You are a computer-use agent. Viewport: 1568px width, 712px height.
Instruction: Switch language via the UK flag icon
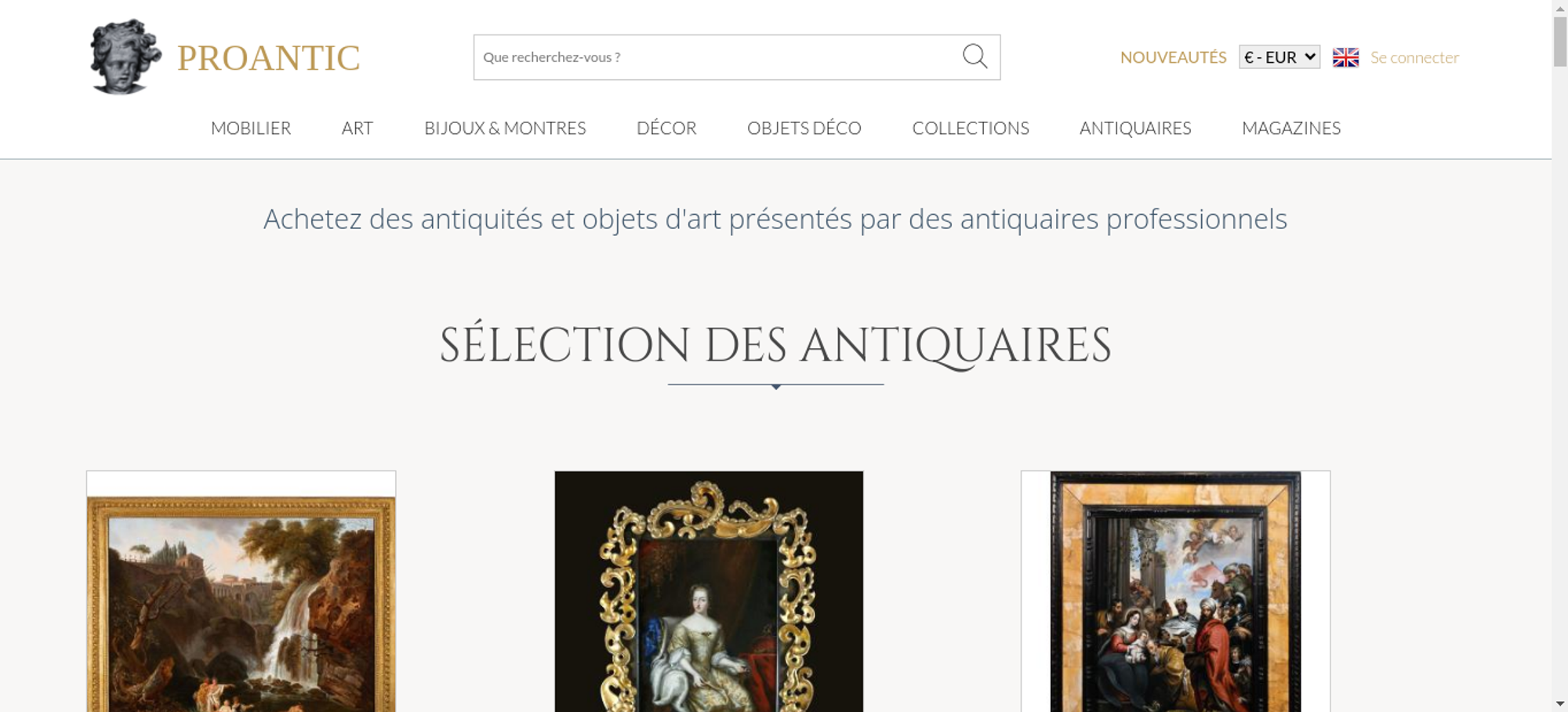point(1345,57)
